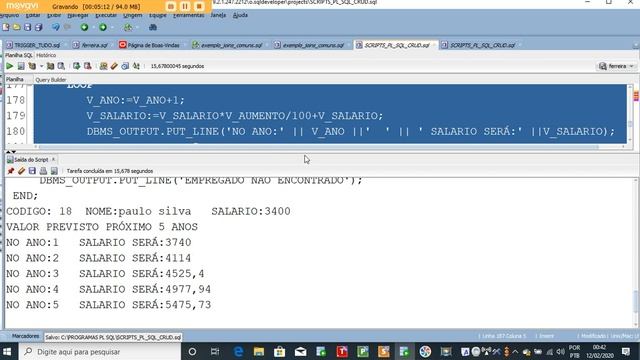Click the output buffer icon next to print
This screenshot has width=640, height=360.
(x=54, y=171)
